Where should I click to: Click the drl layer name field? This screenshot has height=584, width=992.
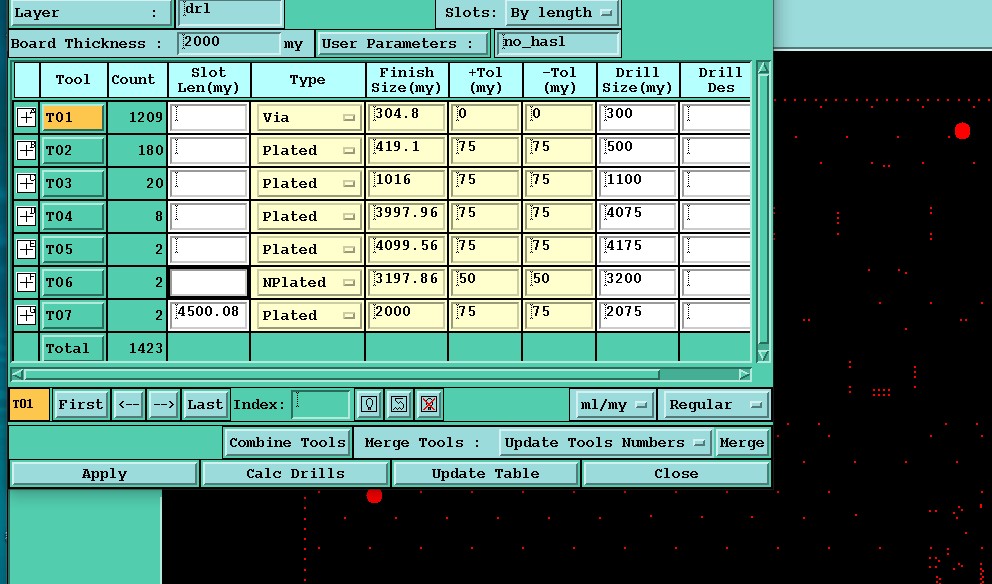click(232, 12)
